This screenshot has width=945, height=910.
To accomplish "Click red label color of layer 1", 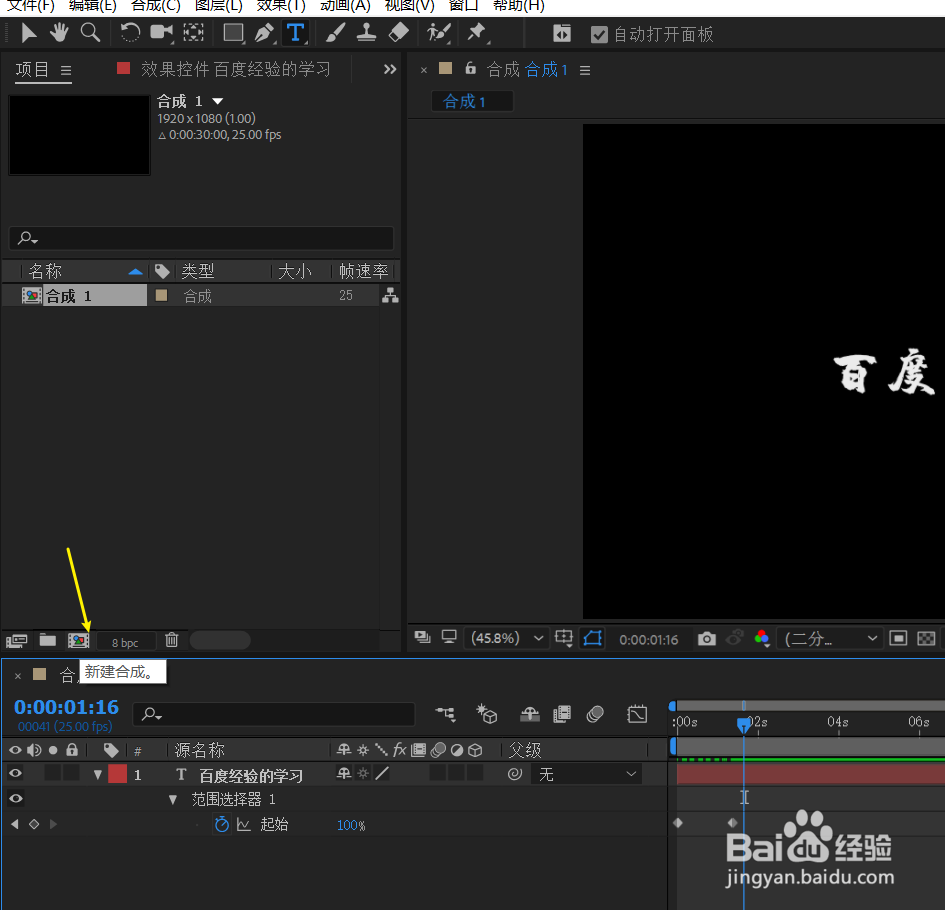I will (118, 774).
